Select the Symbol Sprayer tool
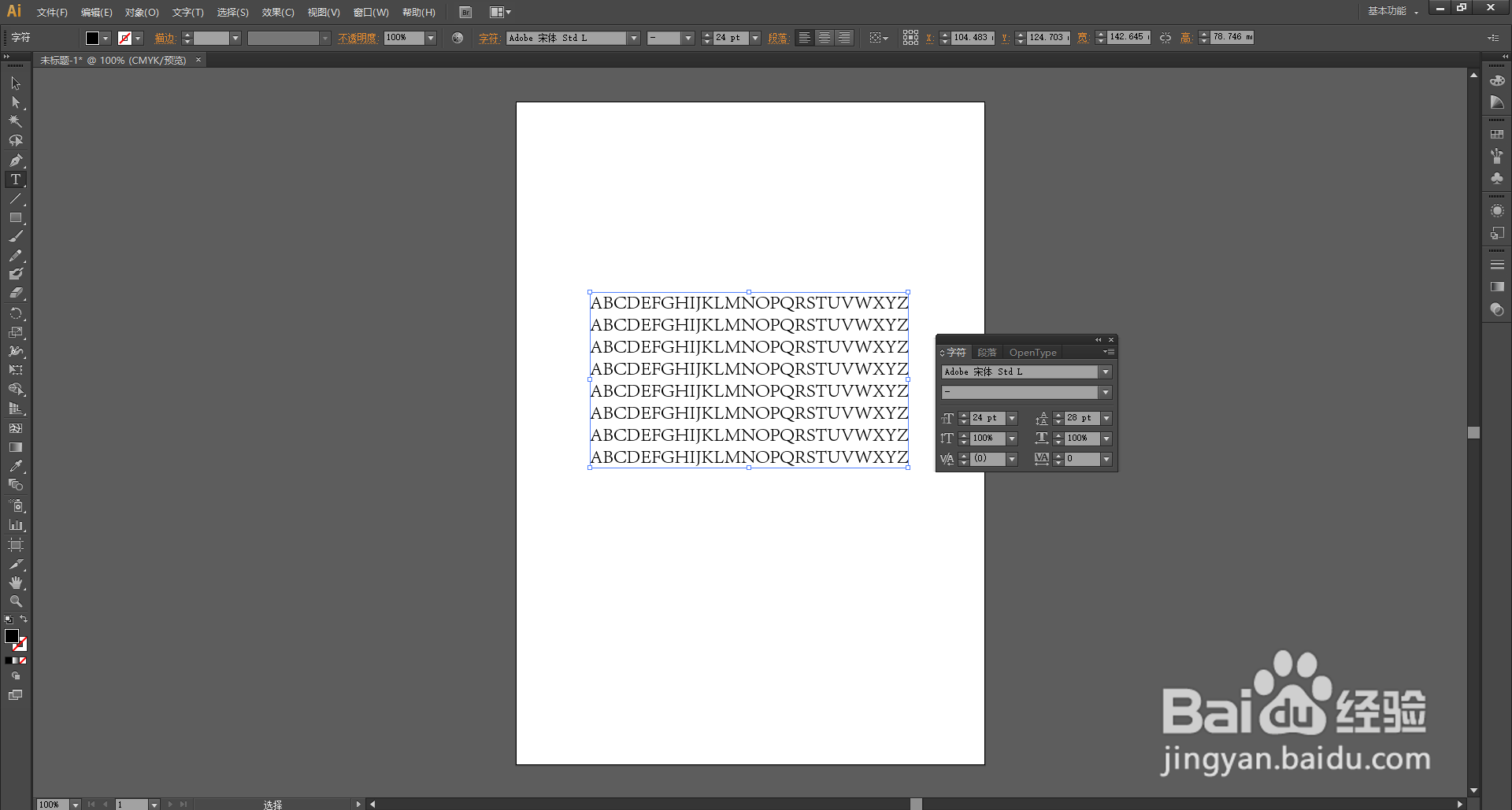 (x=16, y=505)
